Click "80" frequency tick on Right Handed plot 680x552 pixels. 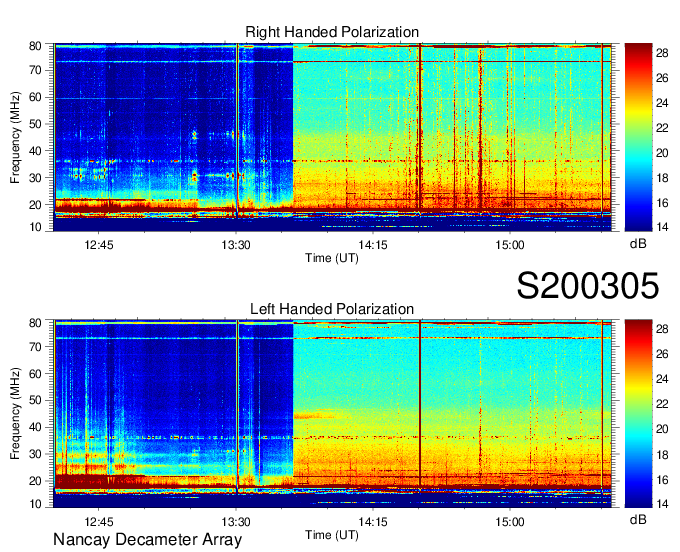(36, 46)
